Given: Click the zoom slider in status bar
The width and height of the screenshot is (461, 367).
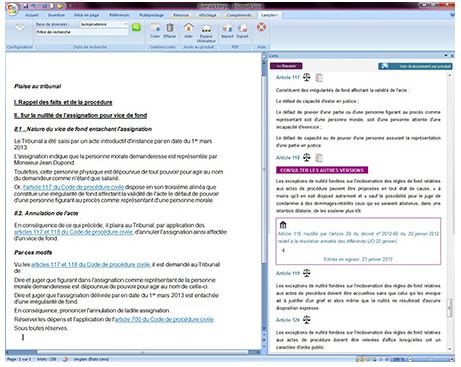Looking at the screenshot, I should (430, 359).
